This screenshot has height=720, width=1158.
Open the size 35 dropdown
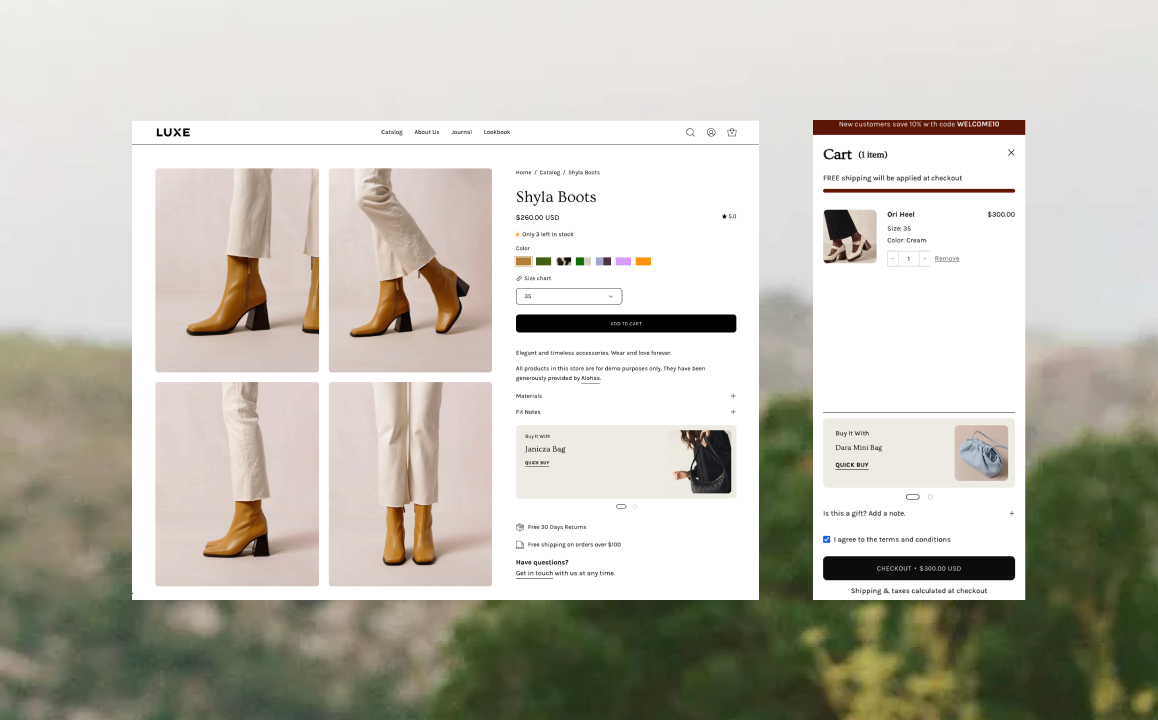pos(569,296)
